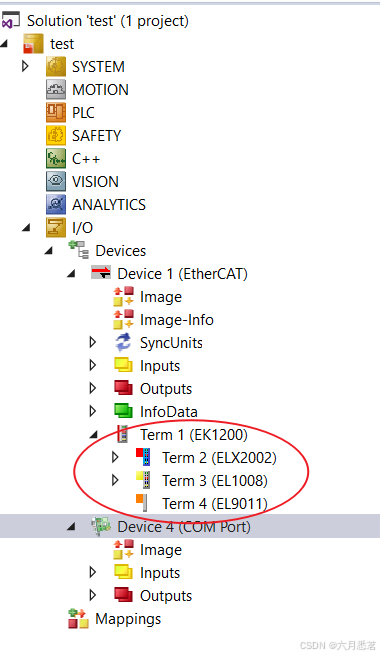Click the Image icon under Device 1
Viewport: 380px width, 657px height.
tap(124, 296)
